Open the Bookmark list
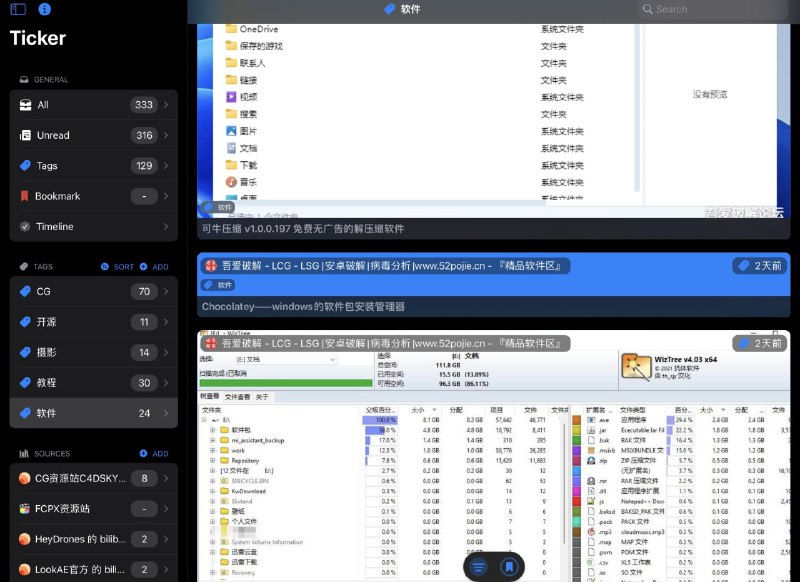The height and width of the screenshot is (582, 800). point(94,196)
